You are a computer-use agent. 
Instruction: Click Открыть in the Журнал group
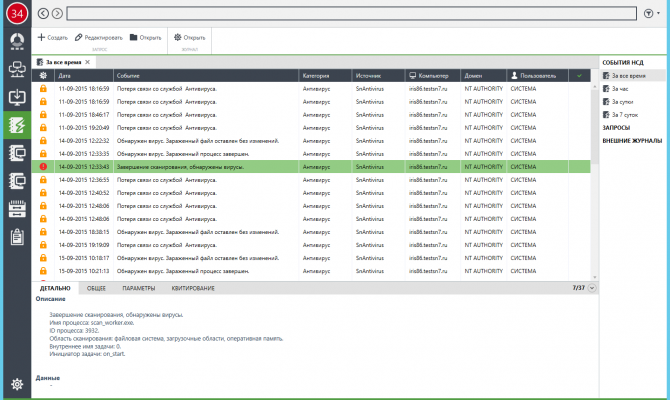tap(190, 38)
